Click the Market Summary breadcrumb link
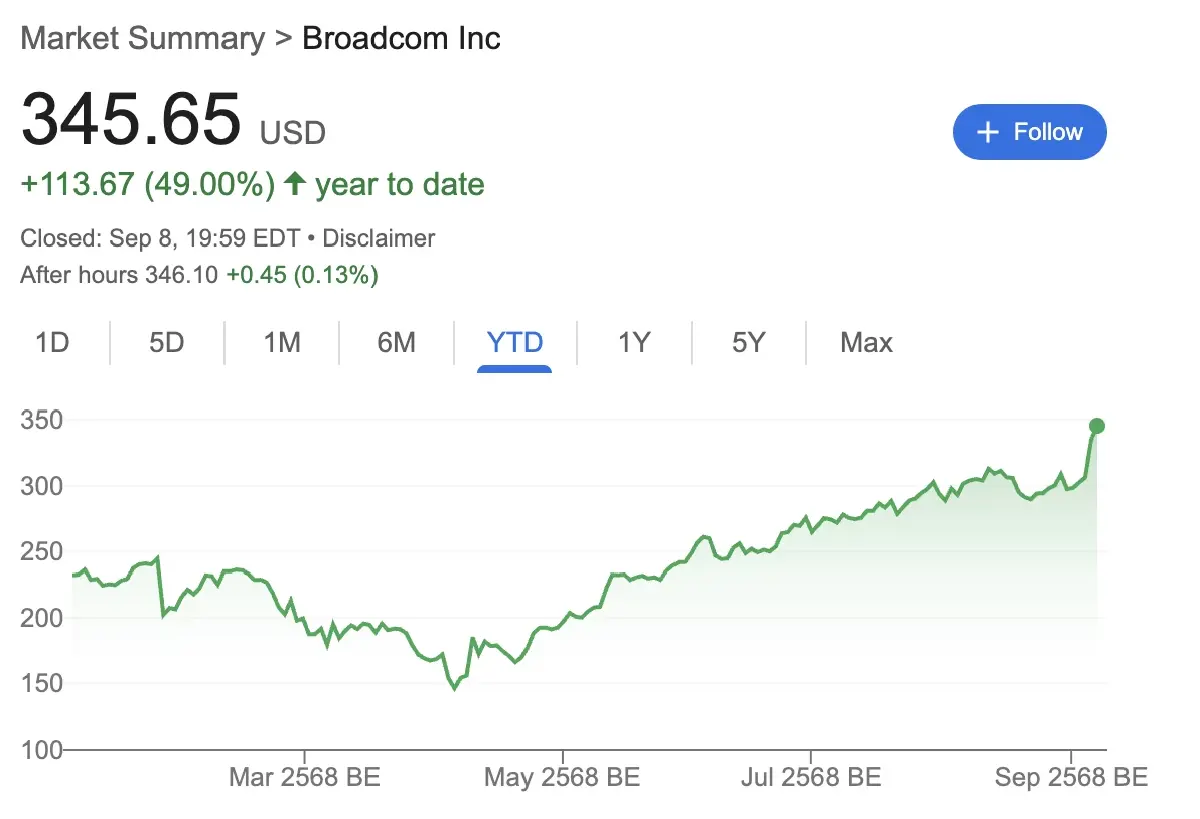Viewport: 1200px width, 819px height. [x=143, y=38]
